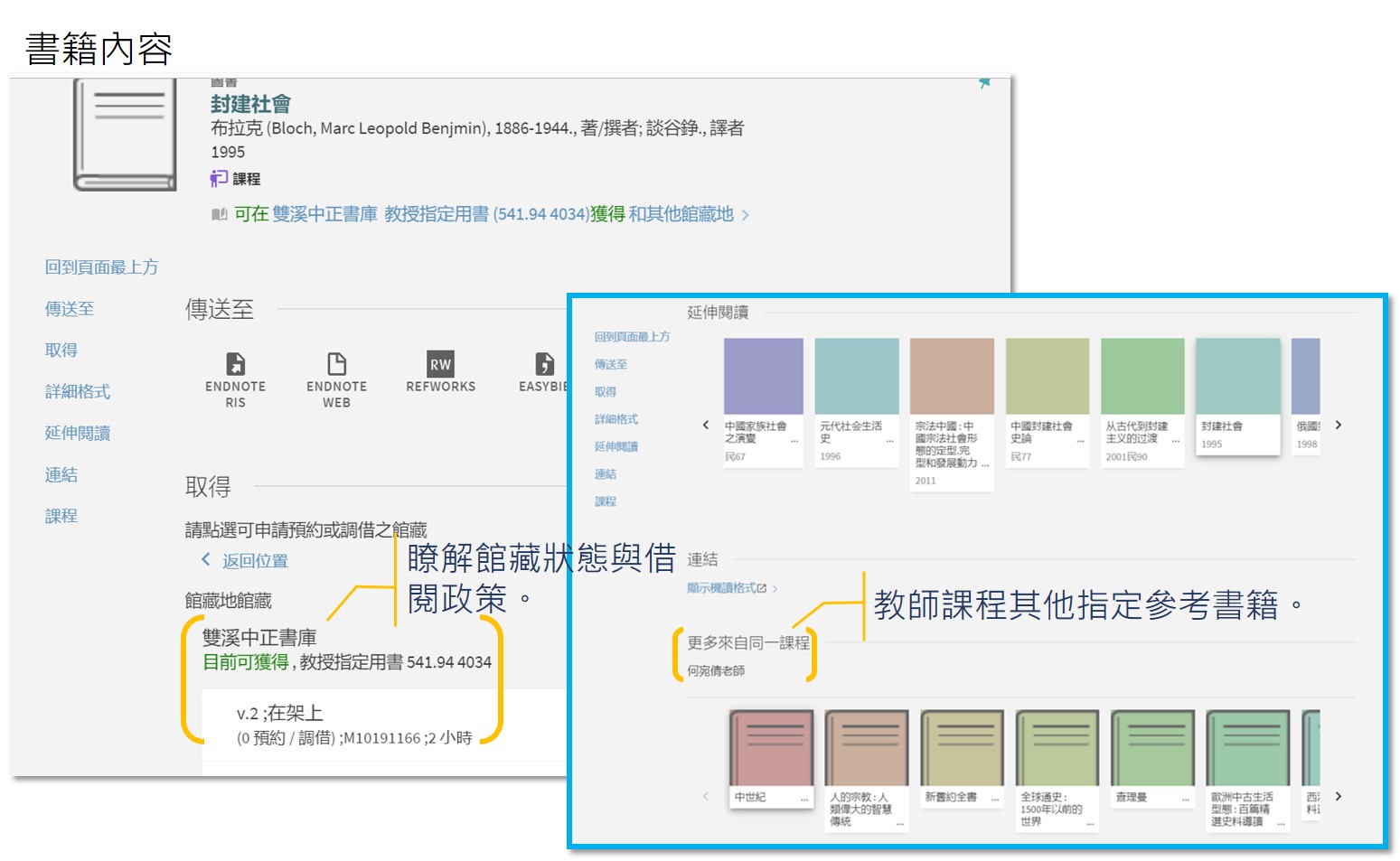Viewport: 1400px width, 861px height.
Task: Click the EasyBib export icon
Action: pos(544,364)
